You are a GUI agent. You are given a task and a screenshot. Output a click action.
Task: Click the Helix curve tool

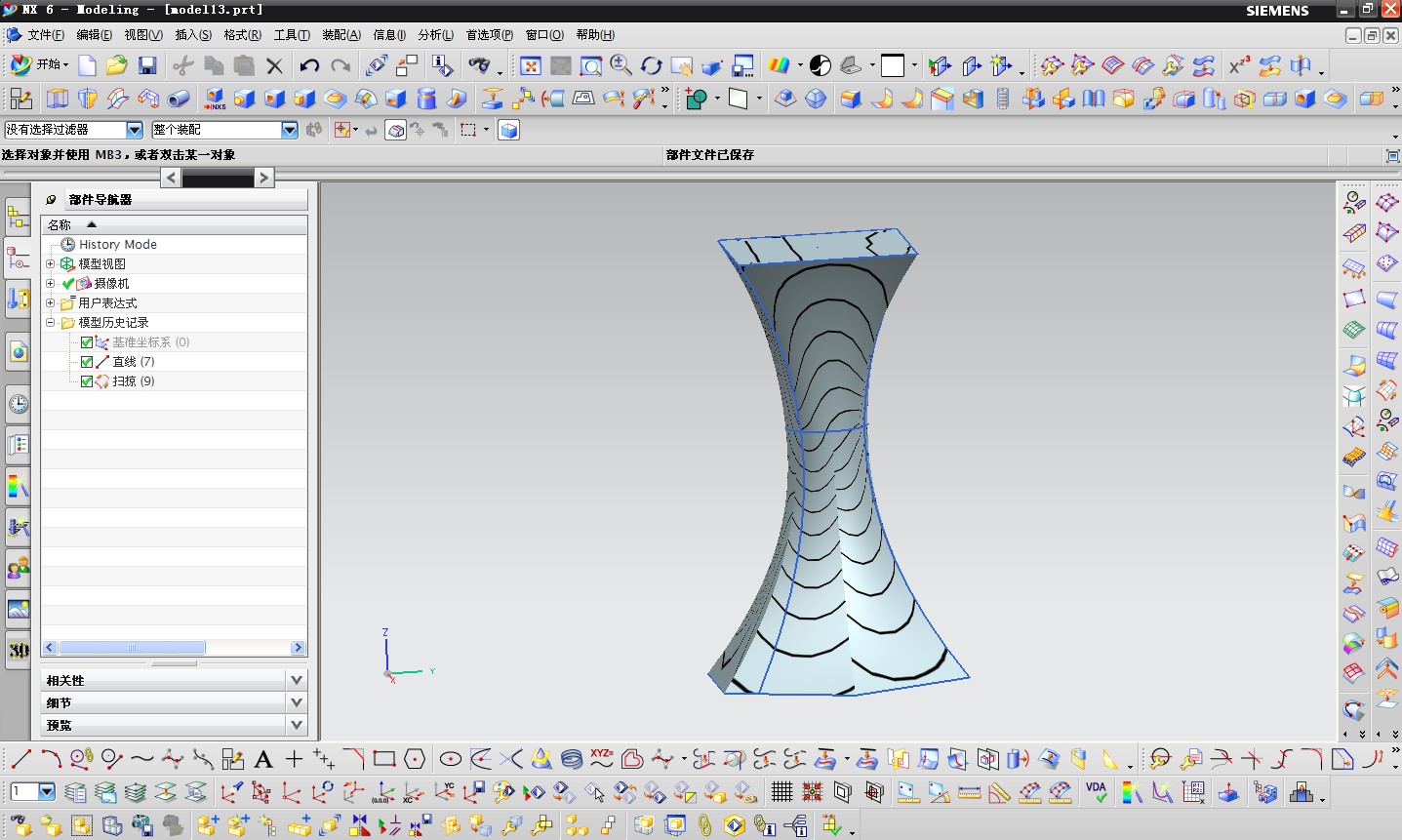pyautogui.click(x=572, y=758)
